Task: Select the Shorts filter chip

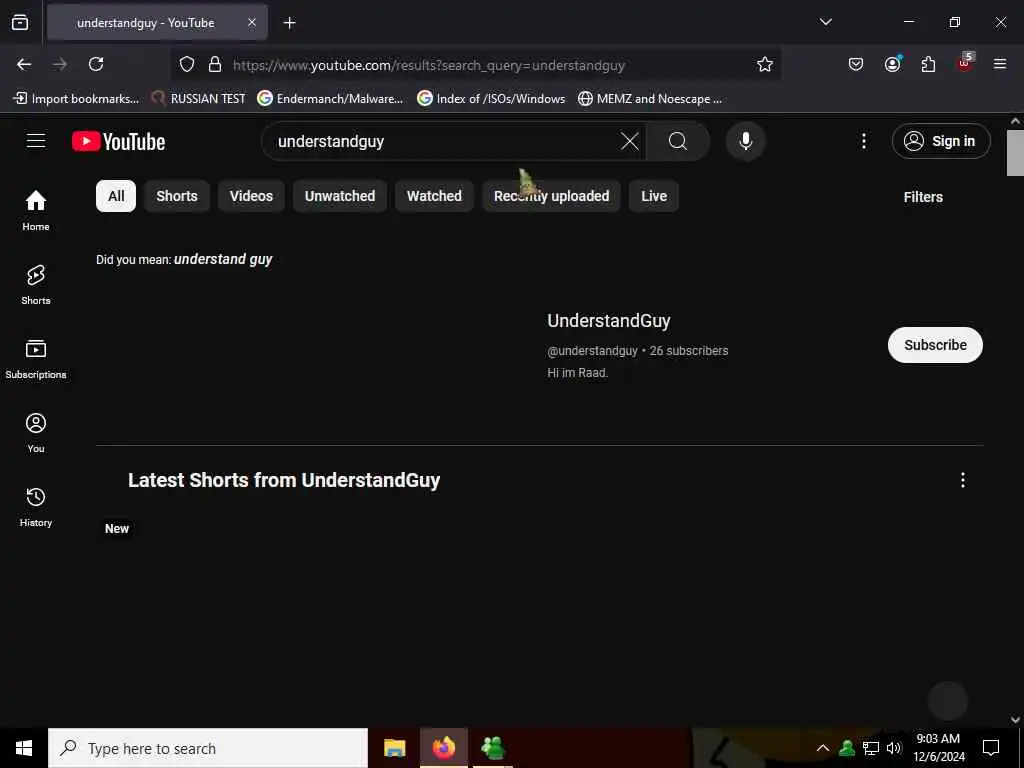Action: [x=177, y=196]
